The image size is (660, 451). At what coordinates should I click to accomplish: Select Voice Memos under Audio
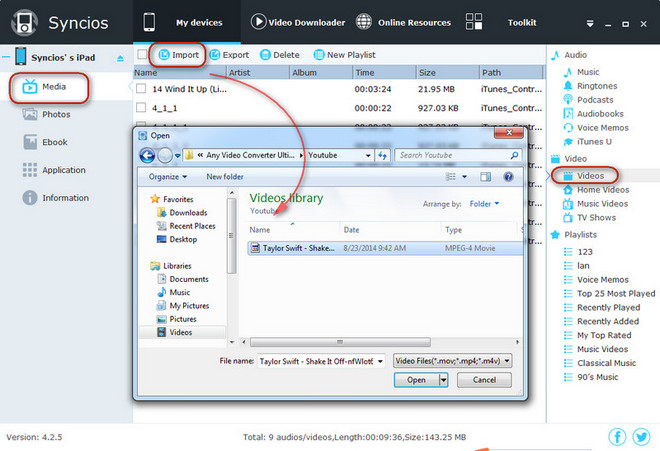pos(596,128)
